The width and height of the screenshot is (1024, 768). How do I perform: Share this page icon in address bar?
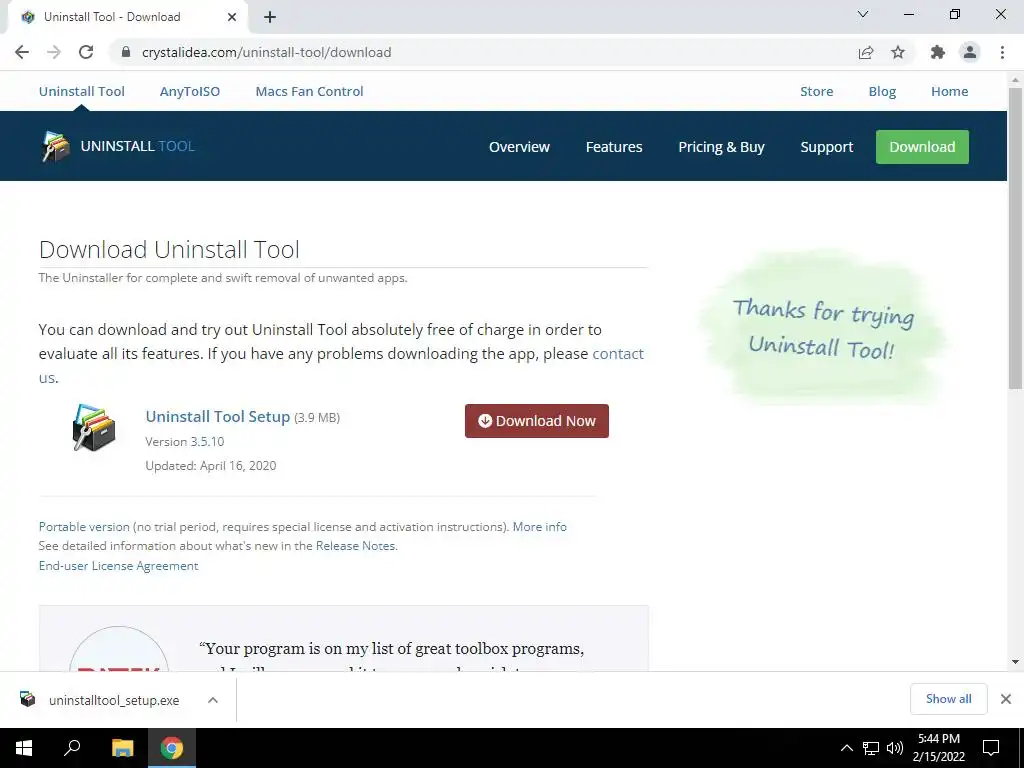[866, 52]
